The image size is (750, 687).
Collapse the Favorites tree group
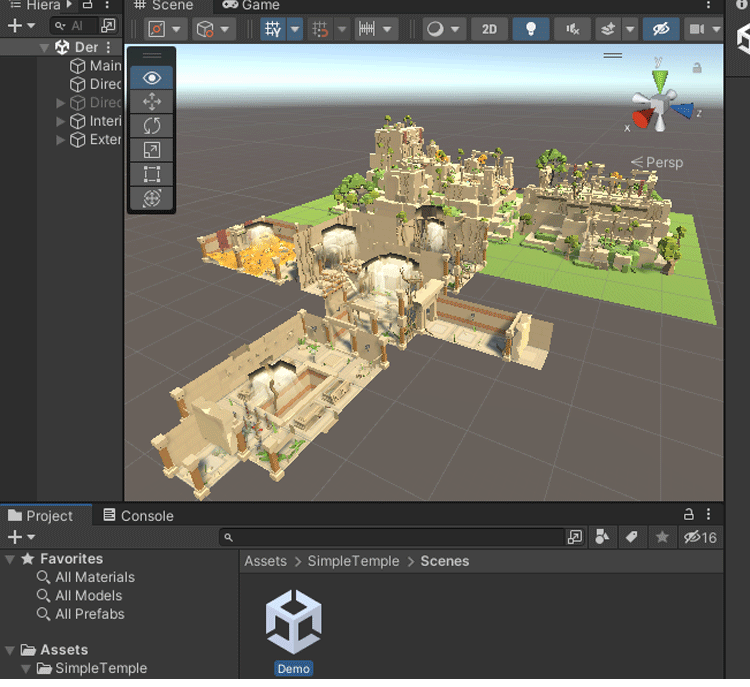click(10, 559)
